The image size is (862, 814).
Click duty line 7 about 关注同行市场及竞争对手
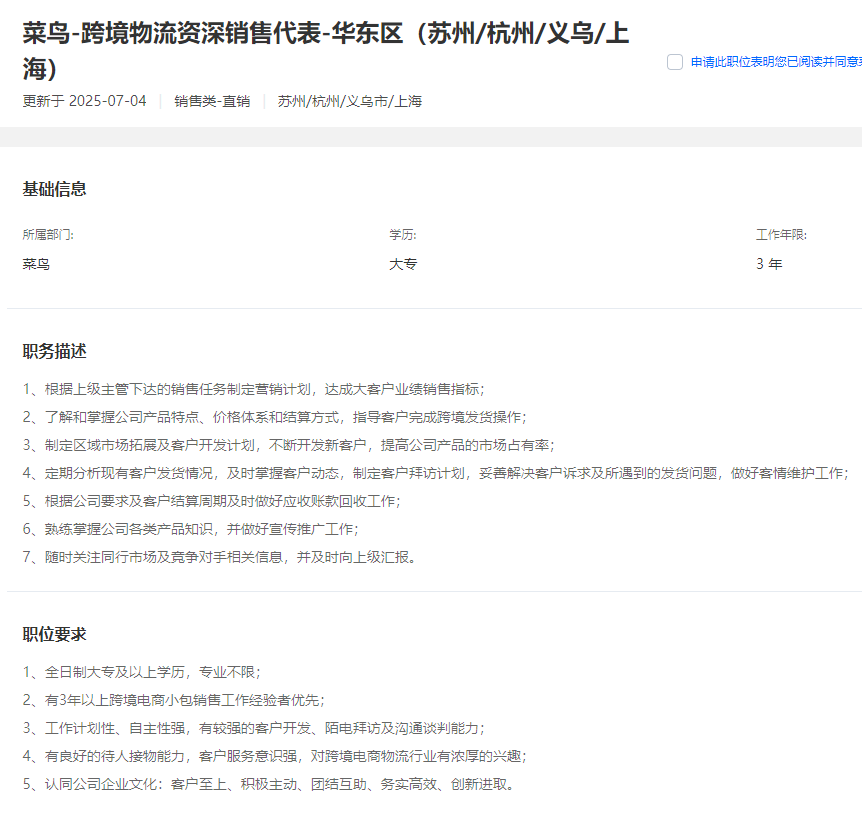pyautogui.click(x=219, y=557)
